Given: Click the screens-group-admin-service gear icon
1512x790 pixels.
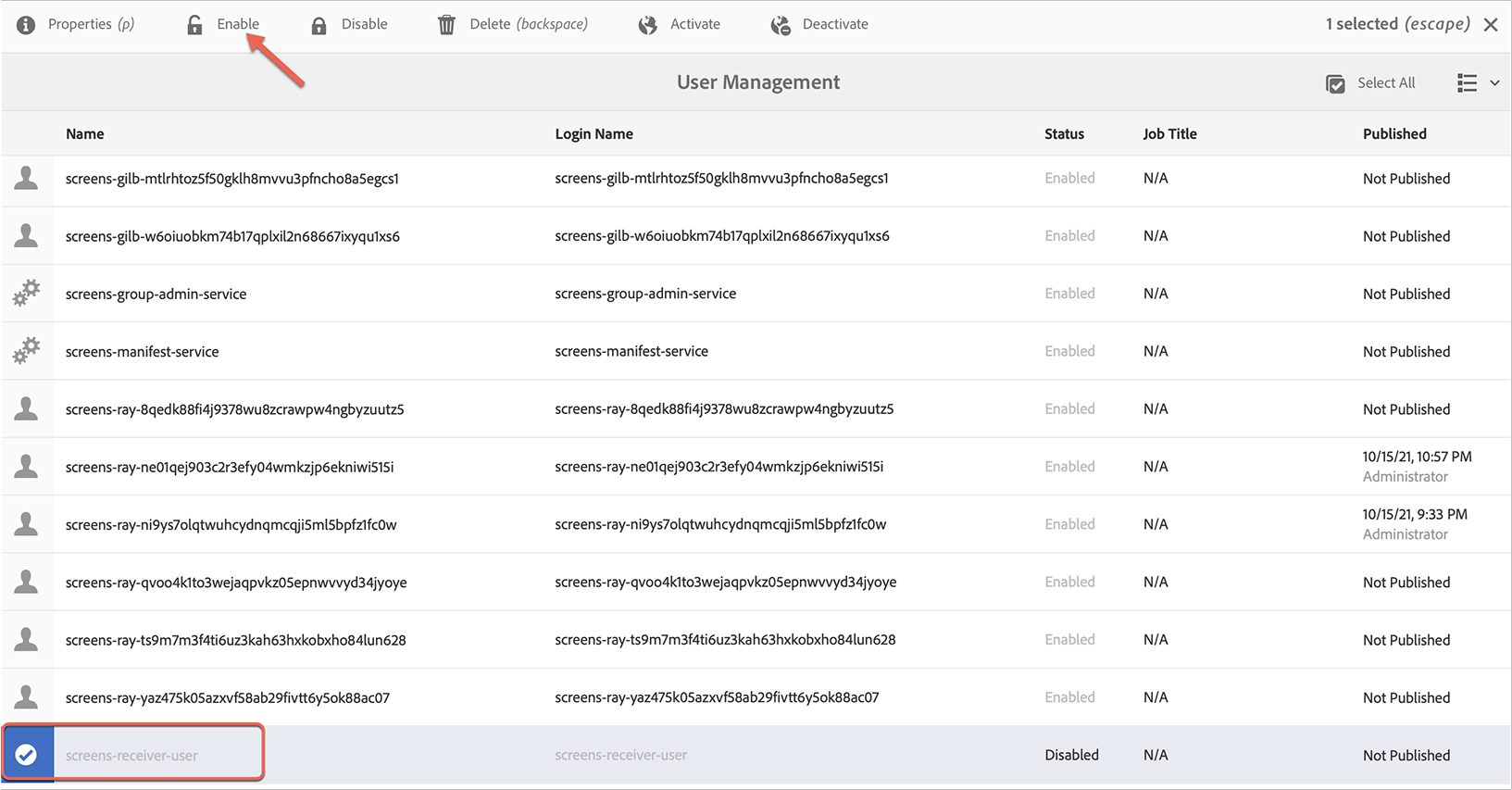Looking at the screenshot, I should [26, 294].
